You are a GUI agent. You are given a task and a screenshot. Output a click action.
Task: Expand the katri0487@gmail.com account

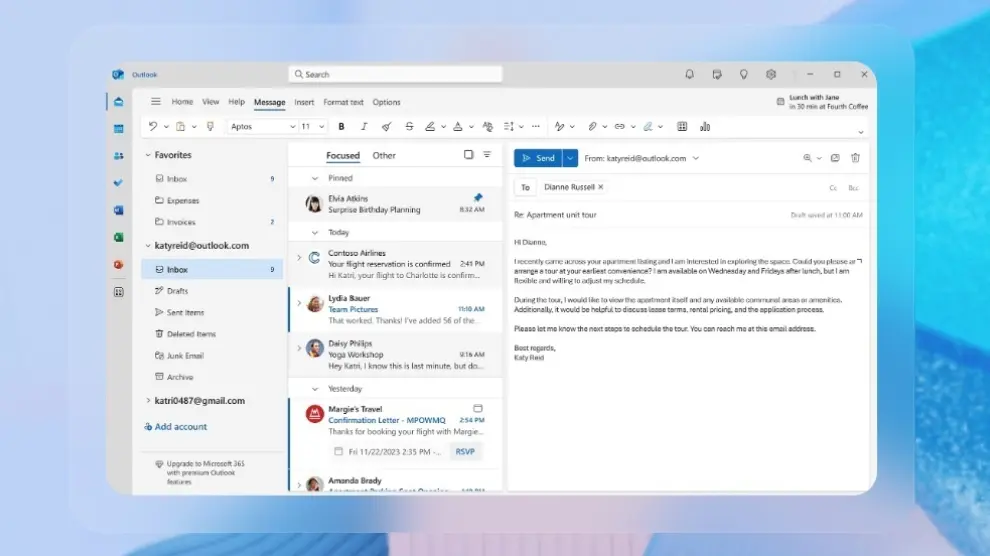[148, 401]
